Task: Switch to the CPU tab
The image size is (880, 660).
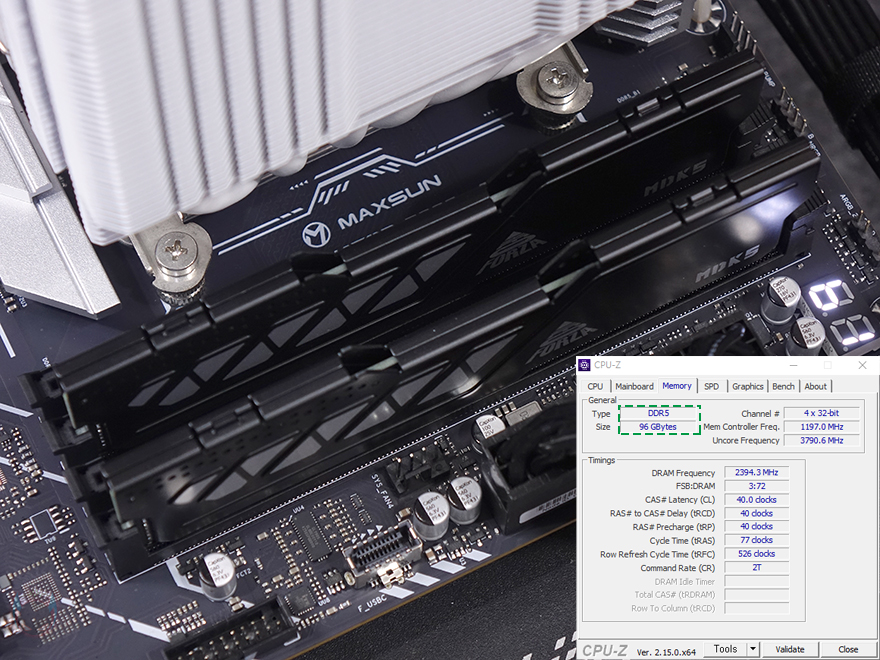Action: (x=595, y=386)
